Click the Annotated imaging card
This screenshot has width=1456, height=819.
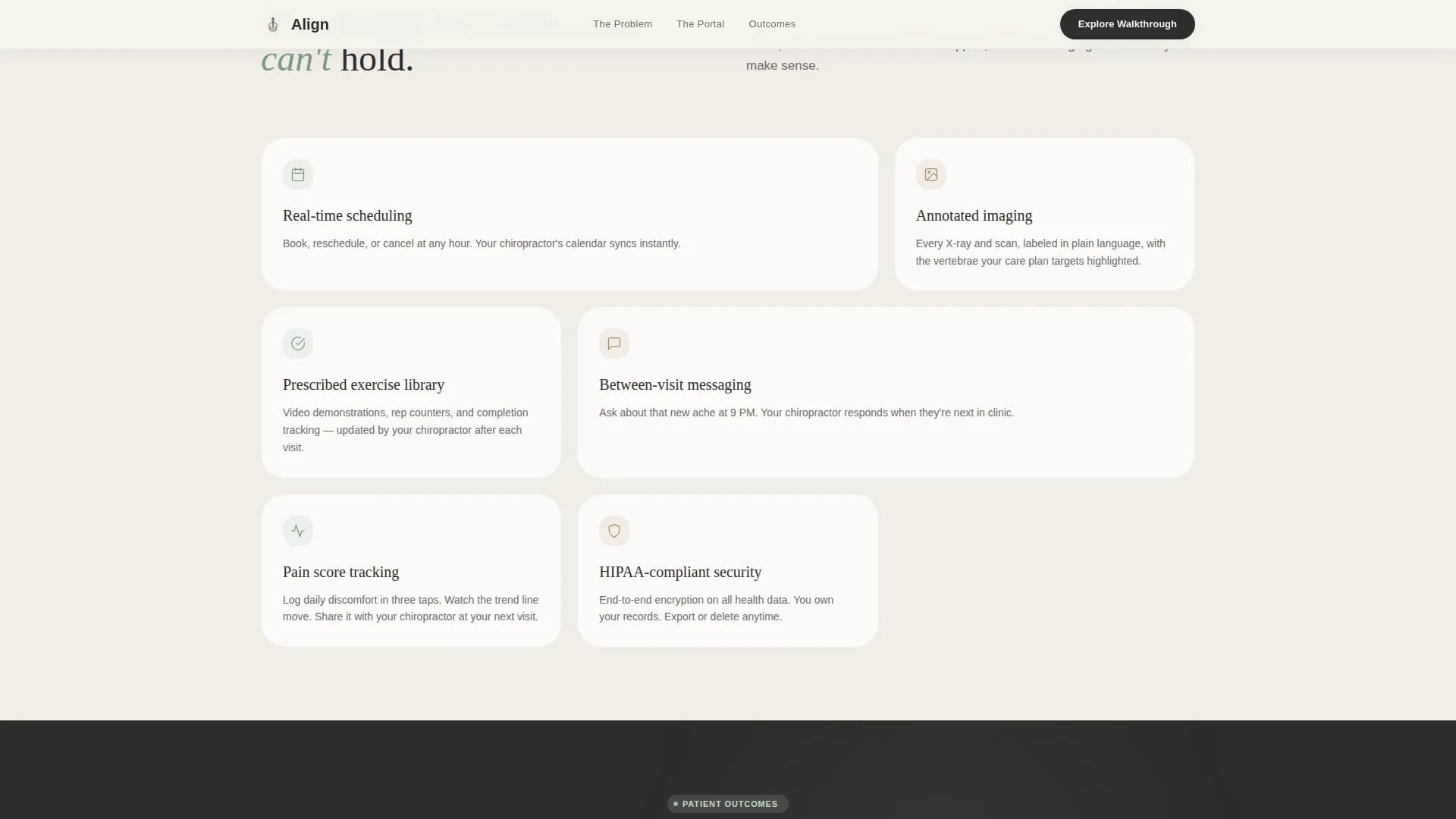1044,215
